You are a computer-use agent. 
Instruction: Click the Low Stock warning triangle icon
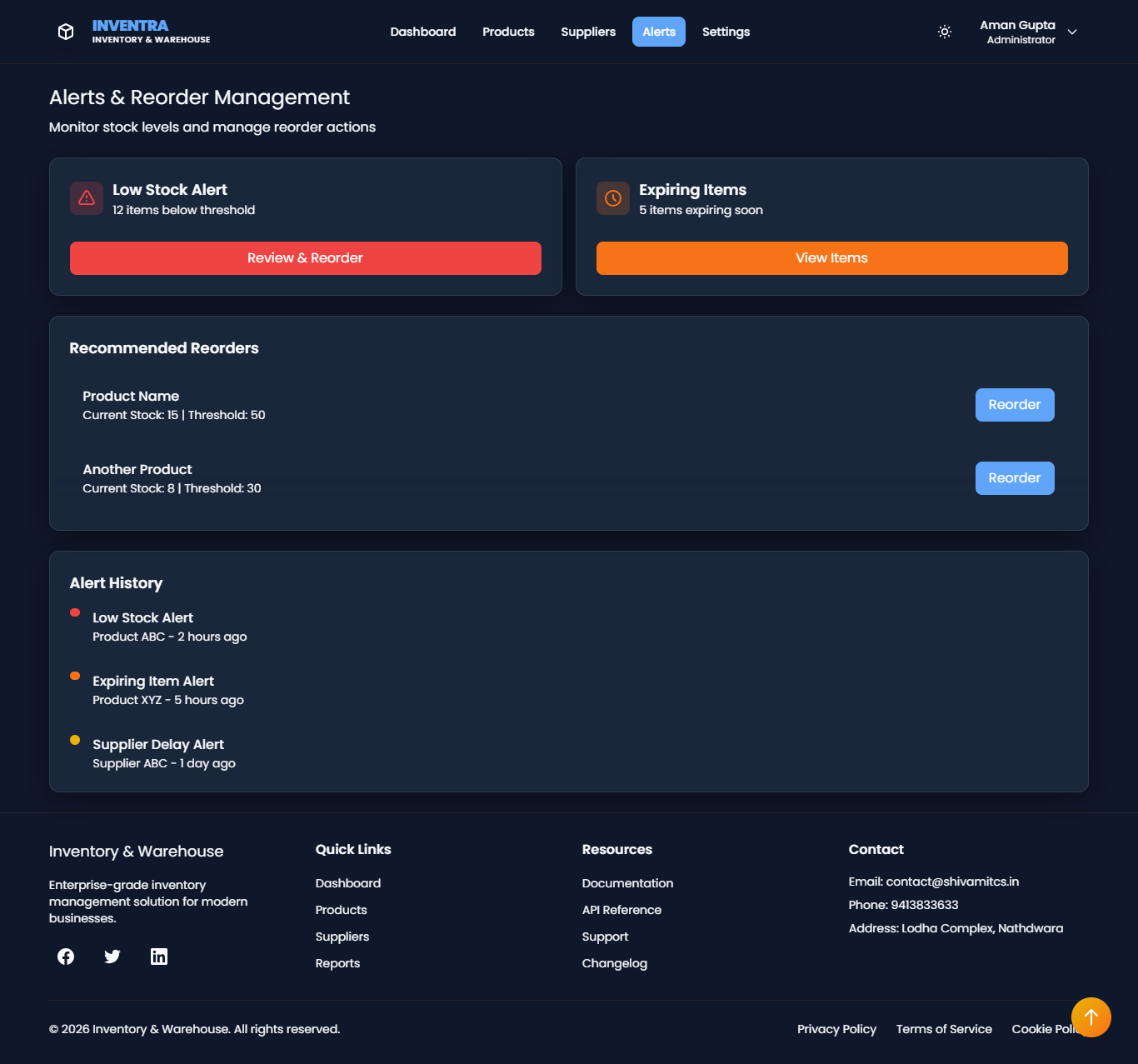tap(87, 198)
